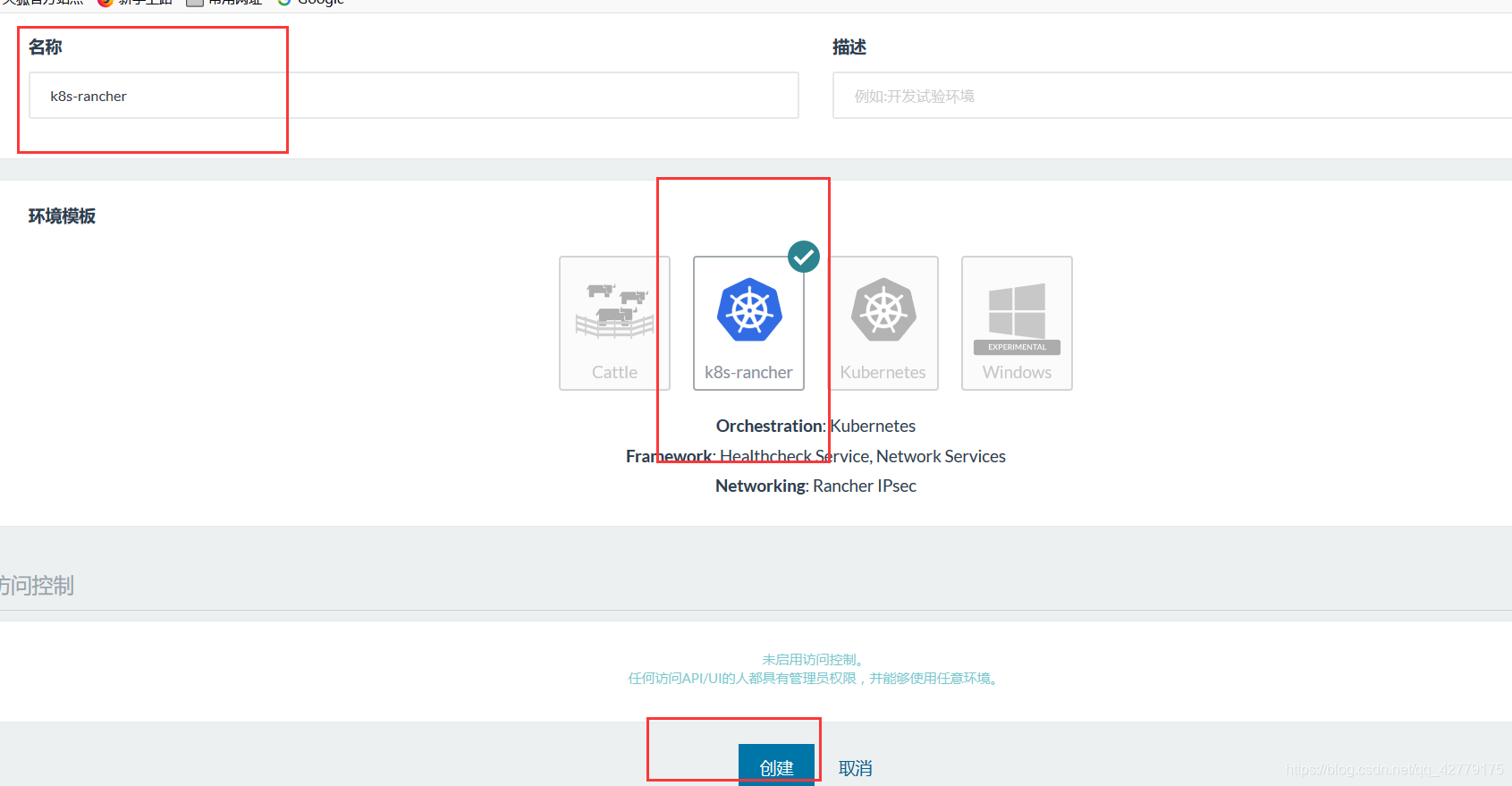This screenshot has height=786, width=1512.
Task: Pick the experimental Windows template
Action: pyautogui.click(x=1017, y=323)
